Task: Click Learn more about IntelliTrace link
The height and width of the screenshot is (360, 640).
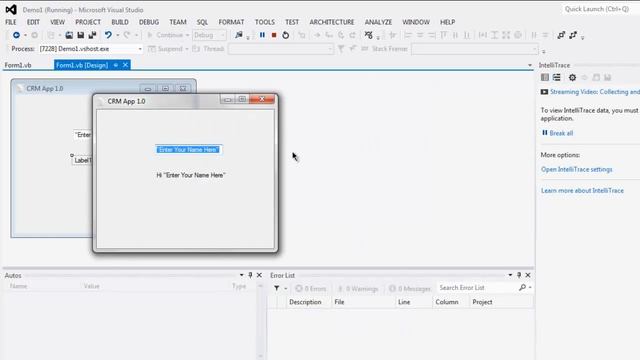Action: tap(582, 191)
